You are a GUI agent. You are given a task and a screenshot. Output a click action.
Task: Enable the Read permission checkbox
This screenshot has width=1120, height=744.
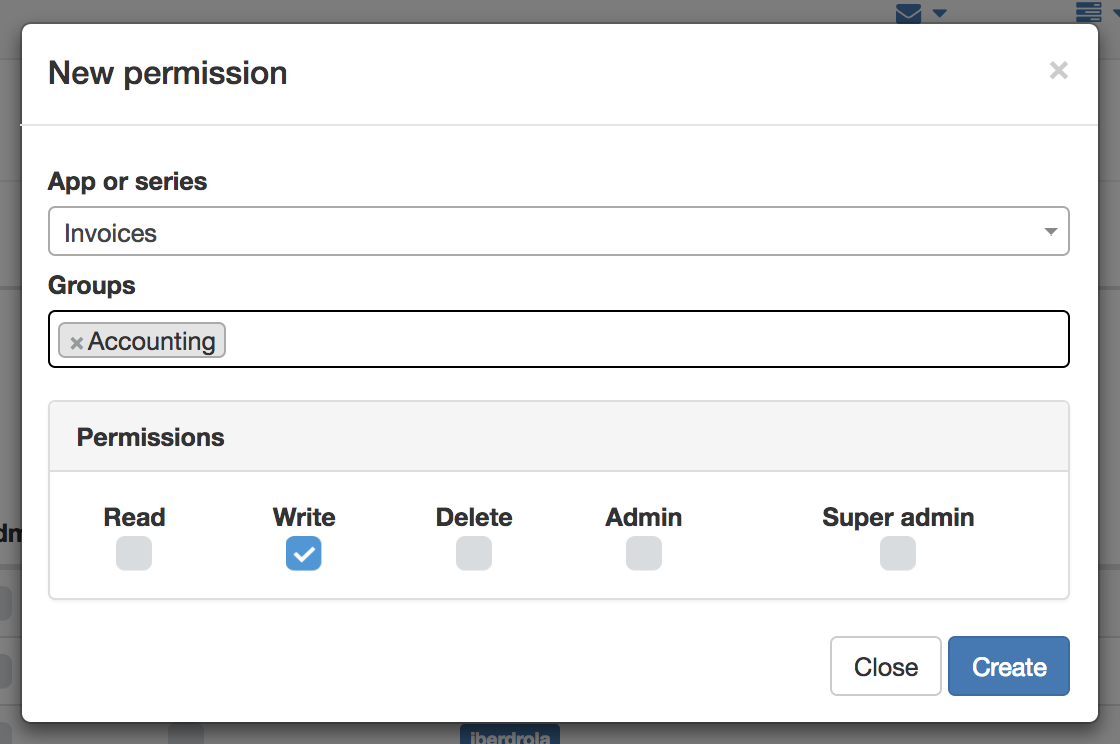pos(134,553)
